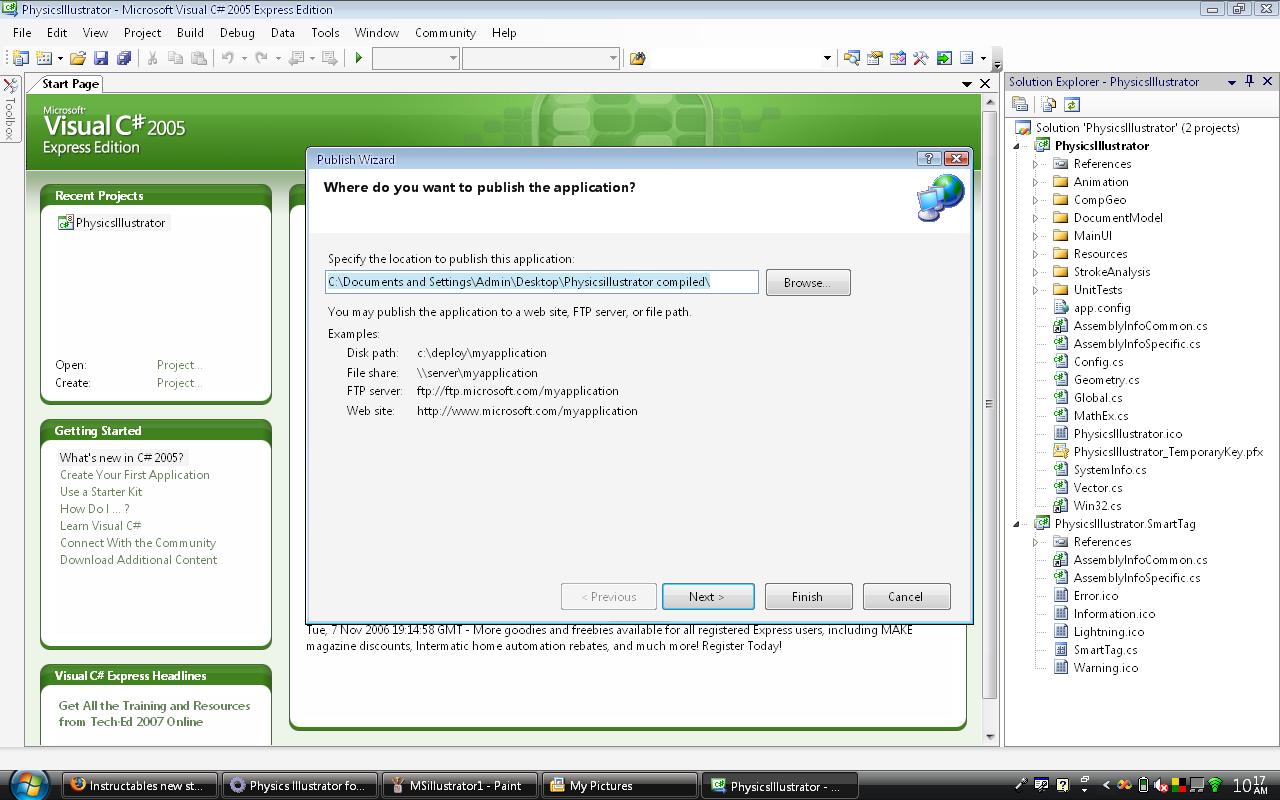Click the Windows Start orb
The height and width of the screenshot is (800, 1280).
[x=28, y=785]
